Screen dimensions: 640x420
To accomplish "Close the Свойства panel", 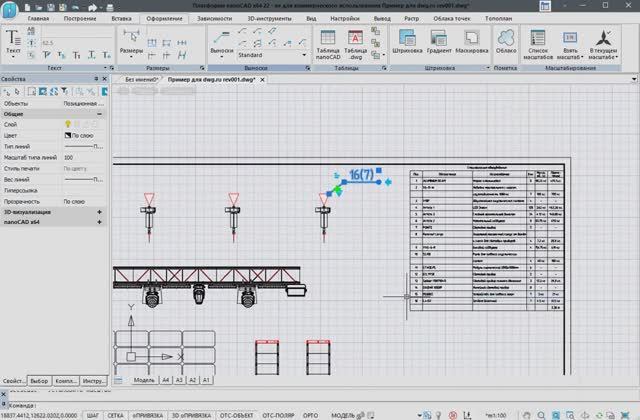I will (x=104, y=79).
